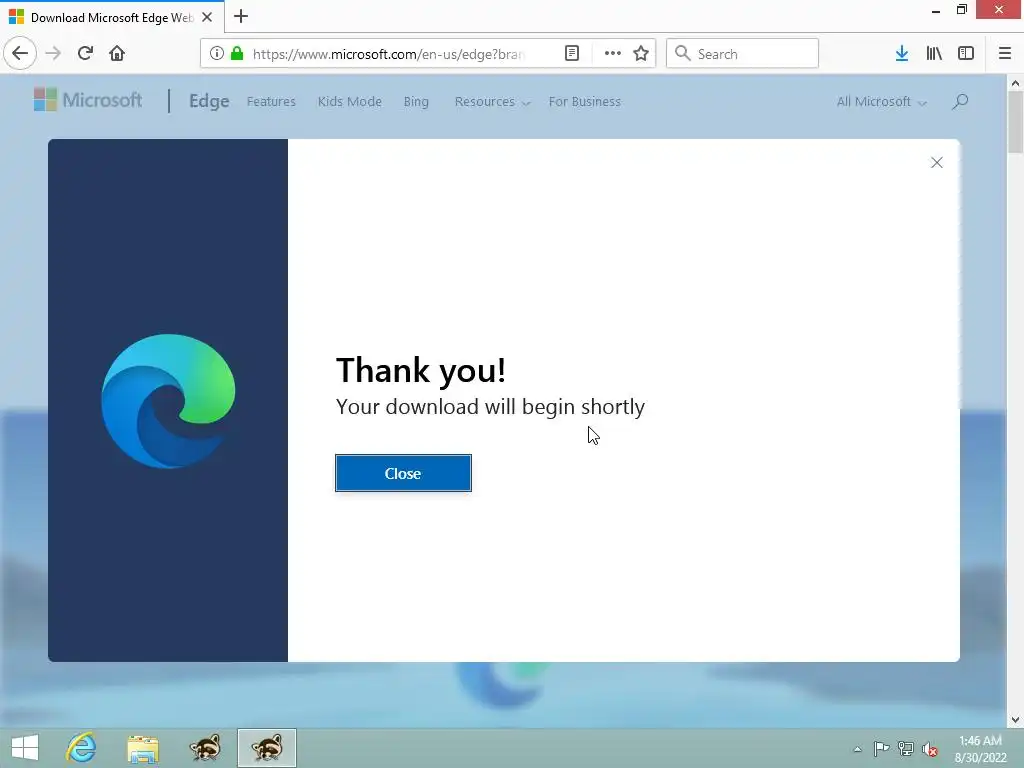Click the green secure connection padlock
The image size is (1024, 768).
[237, 54]
